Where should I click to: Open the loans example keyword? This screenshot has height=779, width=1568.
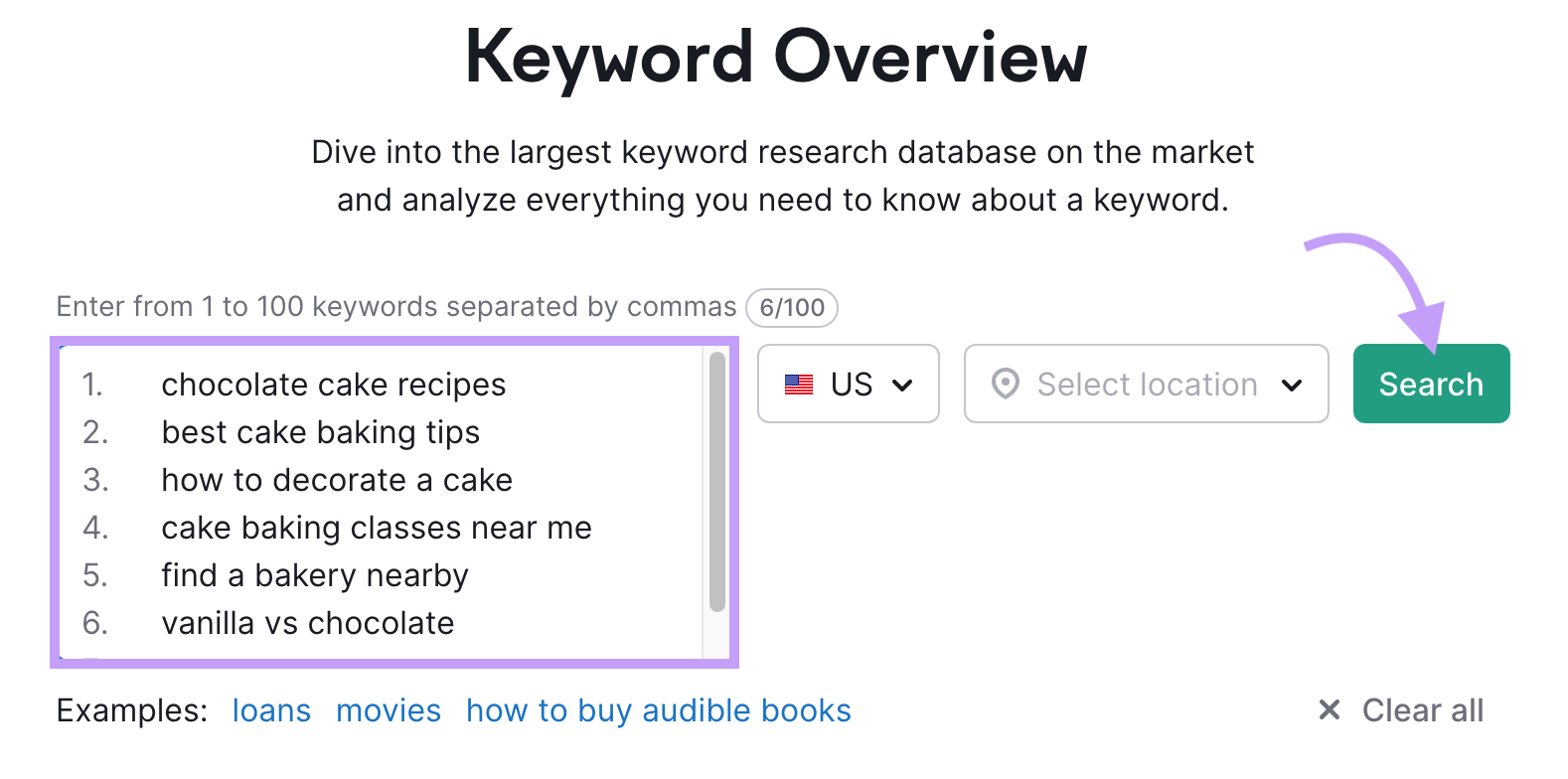click(270, 709)
